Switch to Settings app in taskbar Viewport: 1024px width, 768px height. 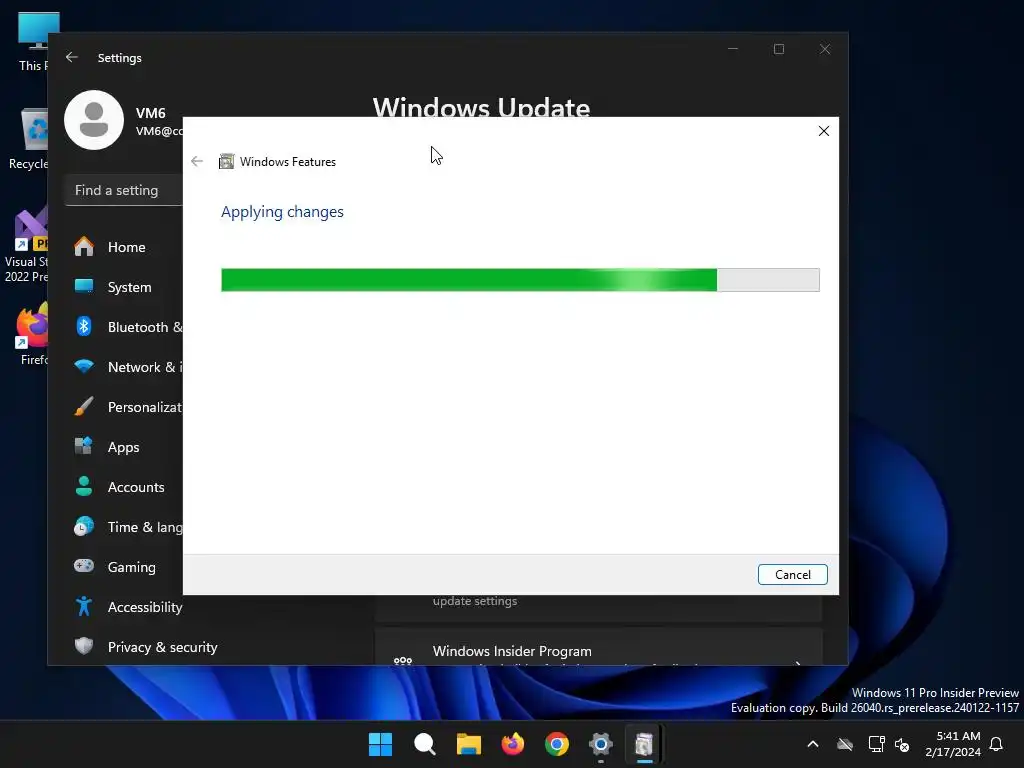pos(601,744)
